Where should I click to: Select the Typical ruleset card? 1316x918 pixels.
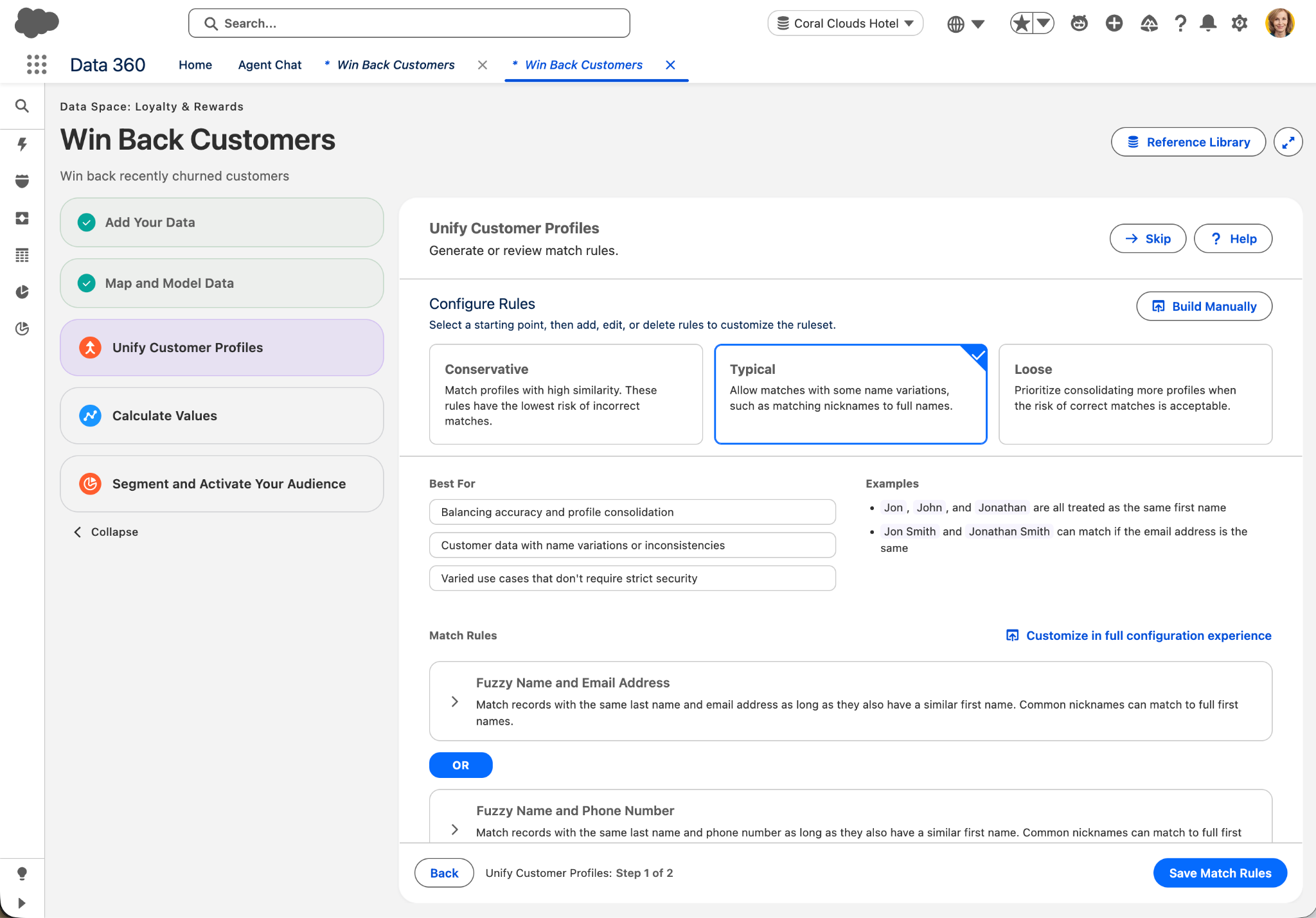click(850, 394)
